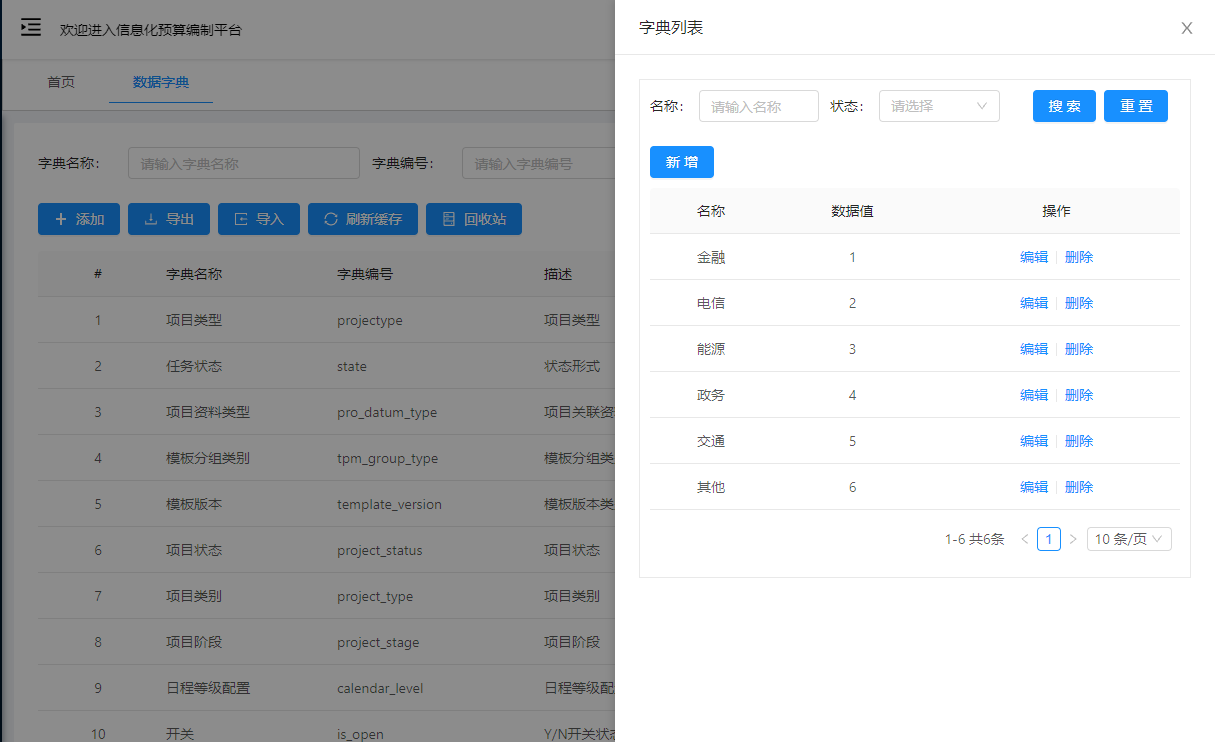Focus the 字典名称 input field

click(244, 163)
